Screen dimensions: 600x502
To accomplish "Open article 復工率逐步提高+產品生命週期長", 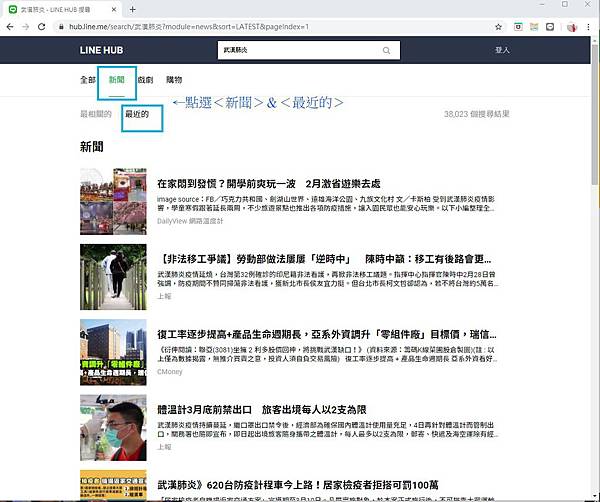I will [327, 334].
